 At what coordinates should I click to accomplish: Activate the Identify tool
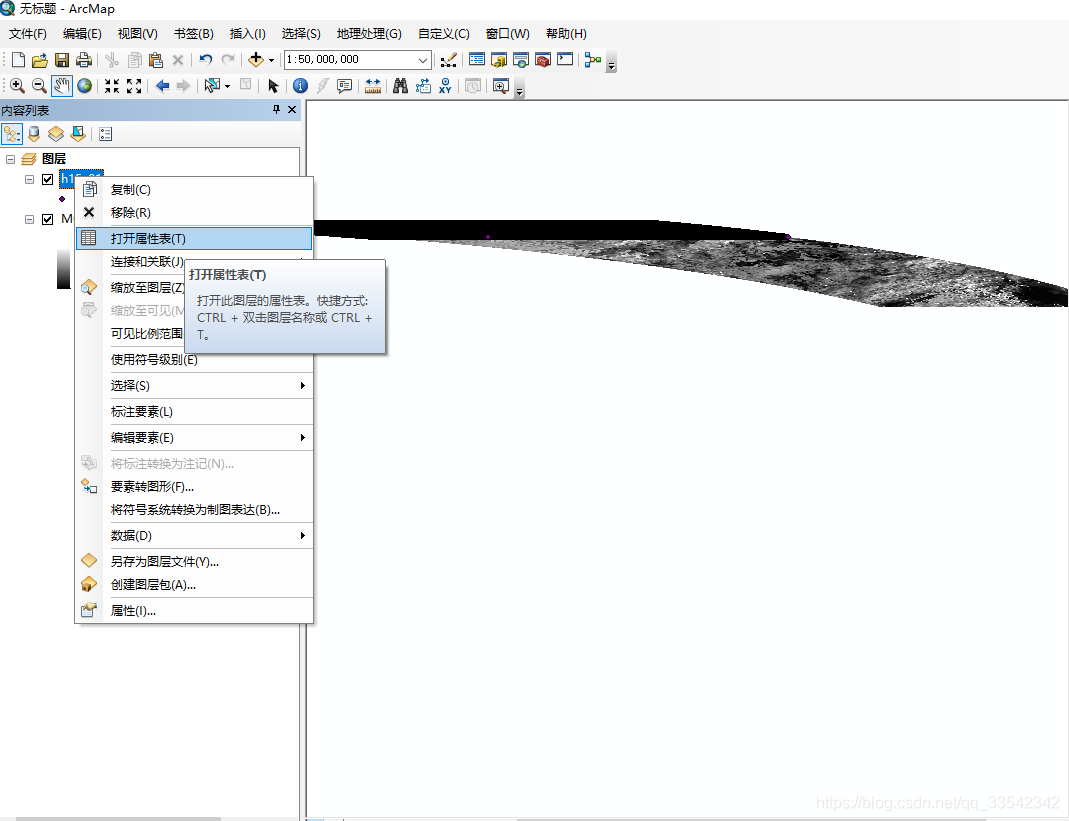pos(301,86)
